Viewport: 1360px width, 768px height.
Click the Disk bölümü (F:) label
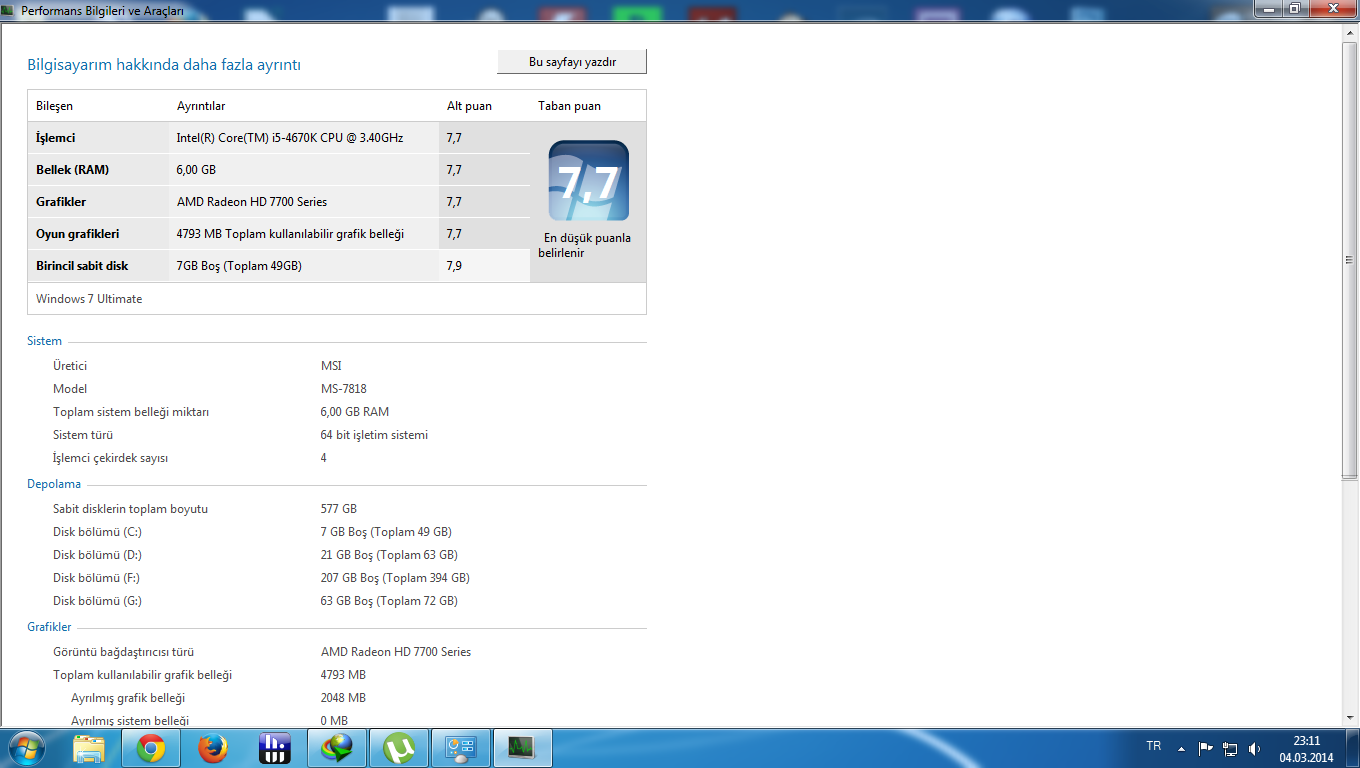click(96, 578)
